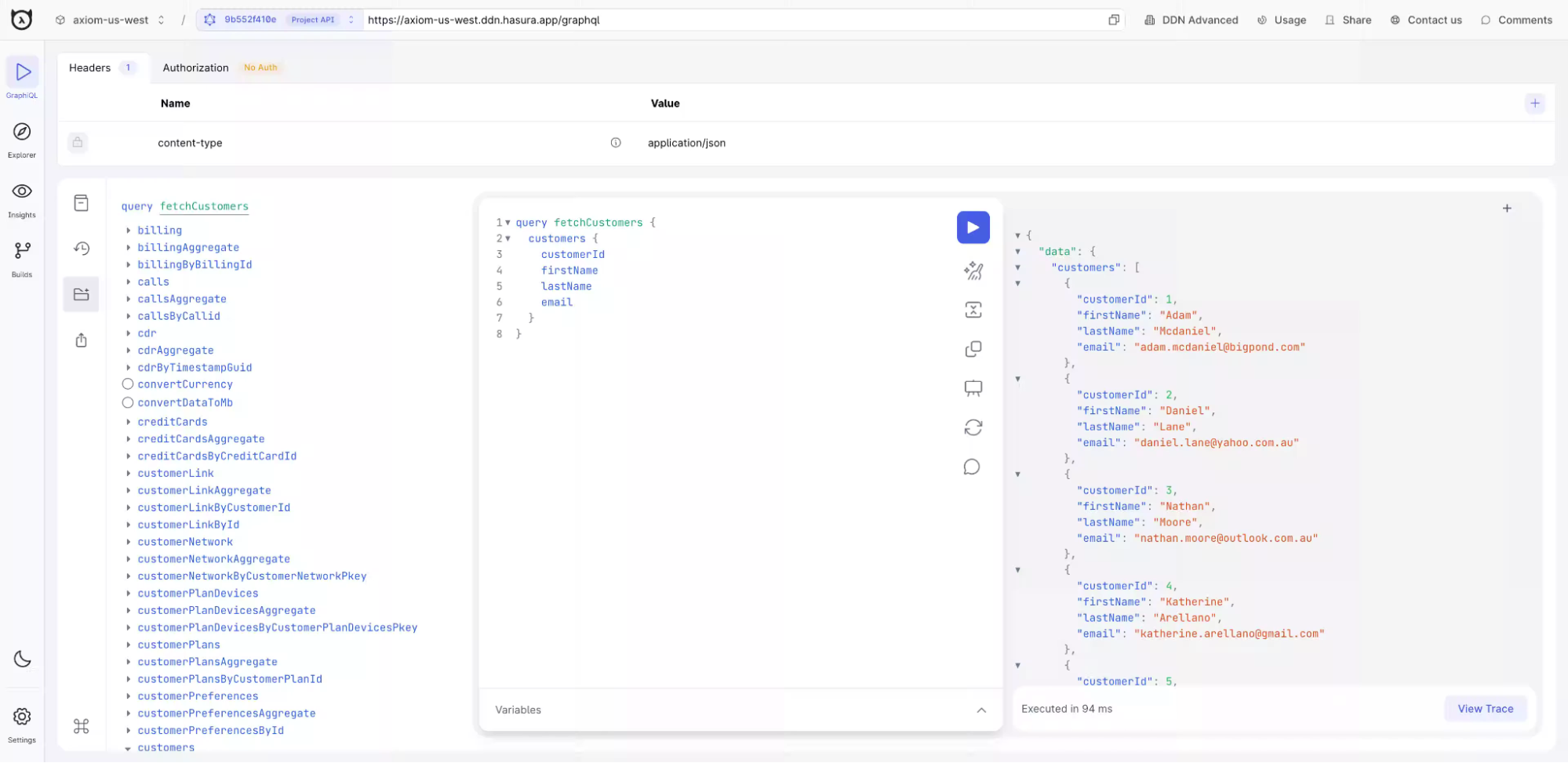The width and height of the screenshot is (1568, 763).
Task: Click the firstName "Katherine" value
Action: tap(1194, 602)
